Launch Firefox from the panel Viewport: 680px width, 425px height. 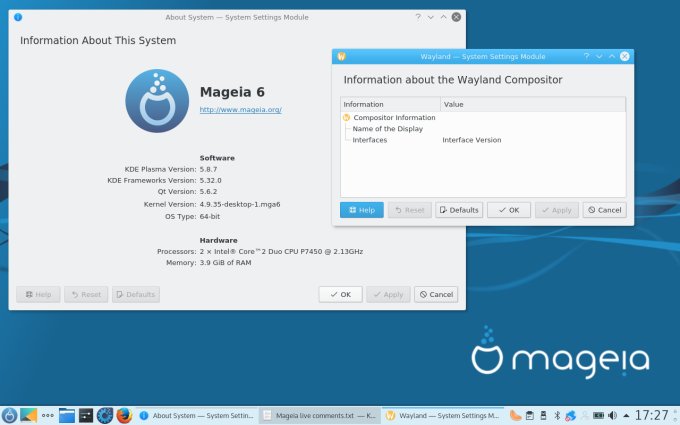pyautogui.click(x=124, y=415)
